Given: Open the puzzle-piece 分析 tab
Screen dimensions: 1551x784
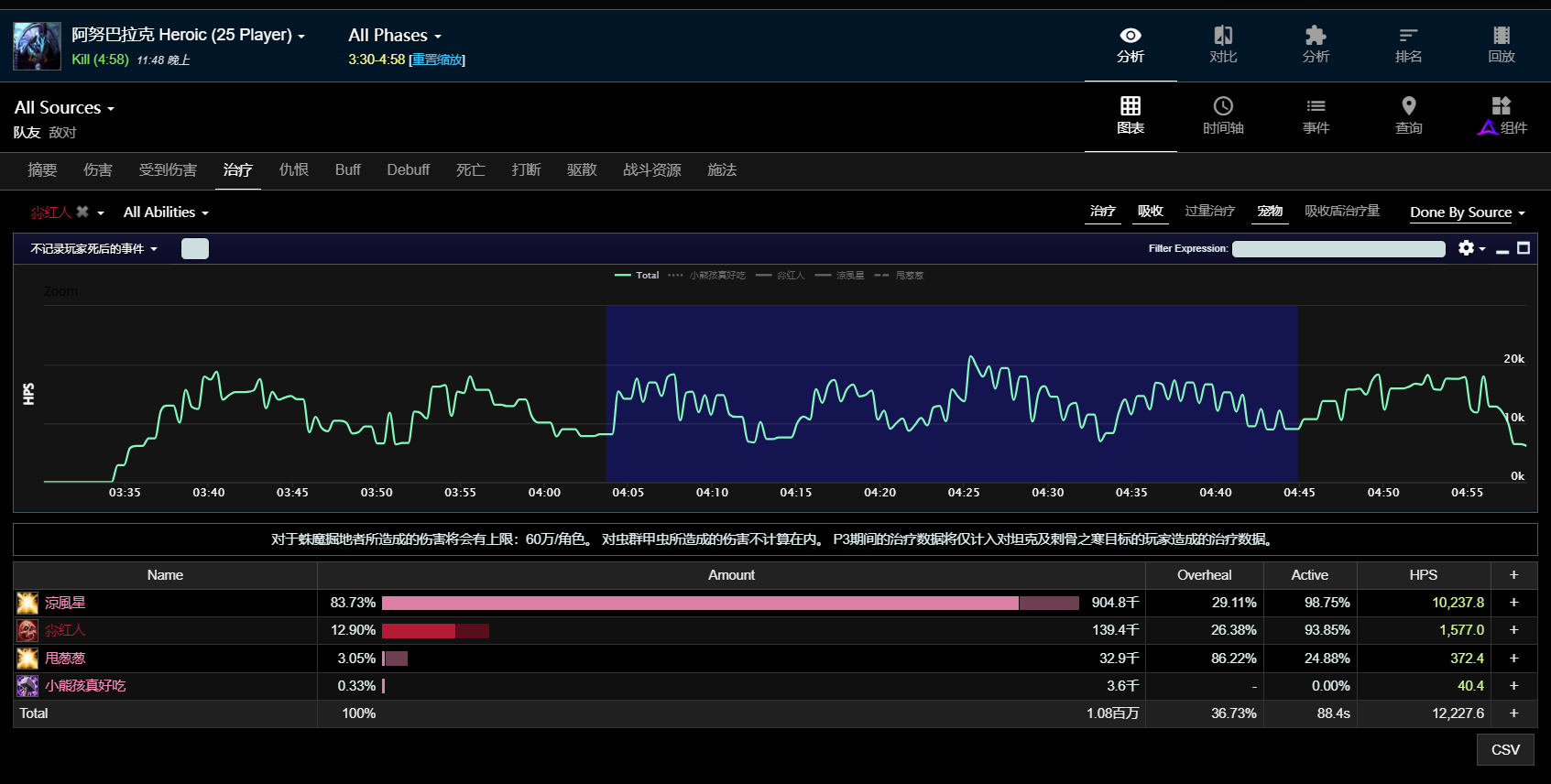Looking at the screenshot, I should click(x=1316, y=45).
